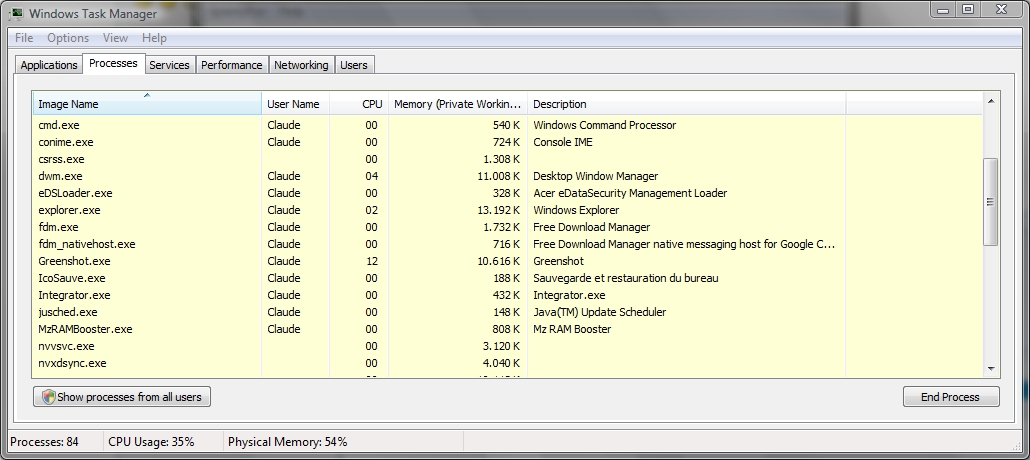Click the vertical scrollbar thumb

click(991, 202)
